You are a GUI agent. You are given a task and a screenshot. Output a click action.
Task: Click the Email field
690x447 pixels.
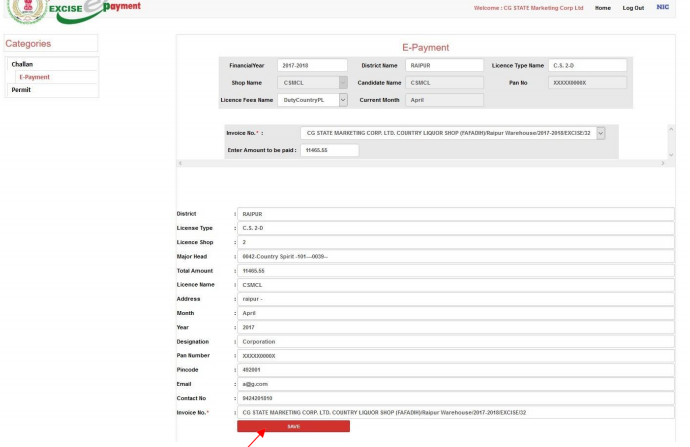pyautogui.click(x=453, y=383)
